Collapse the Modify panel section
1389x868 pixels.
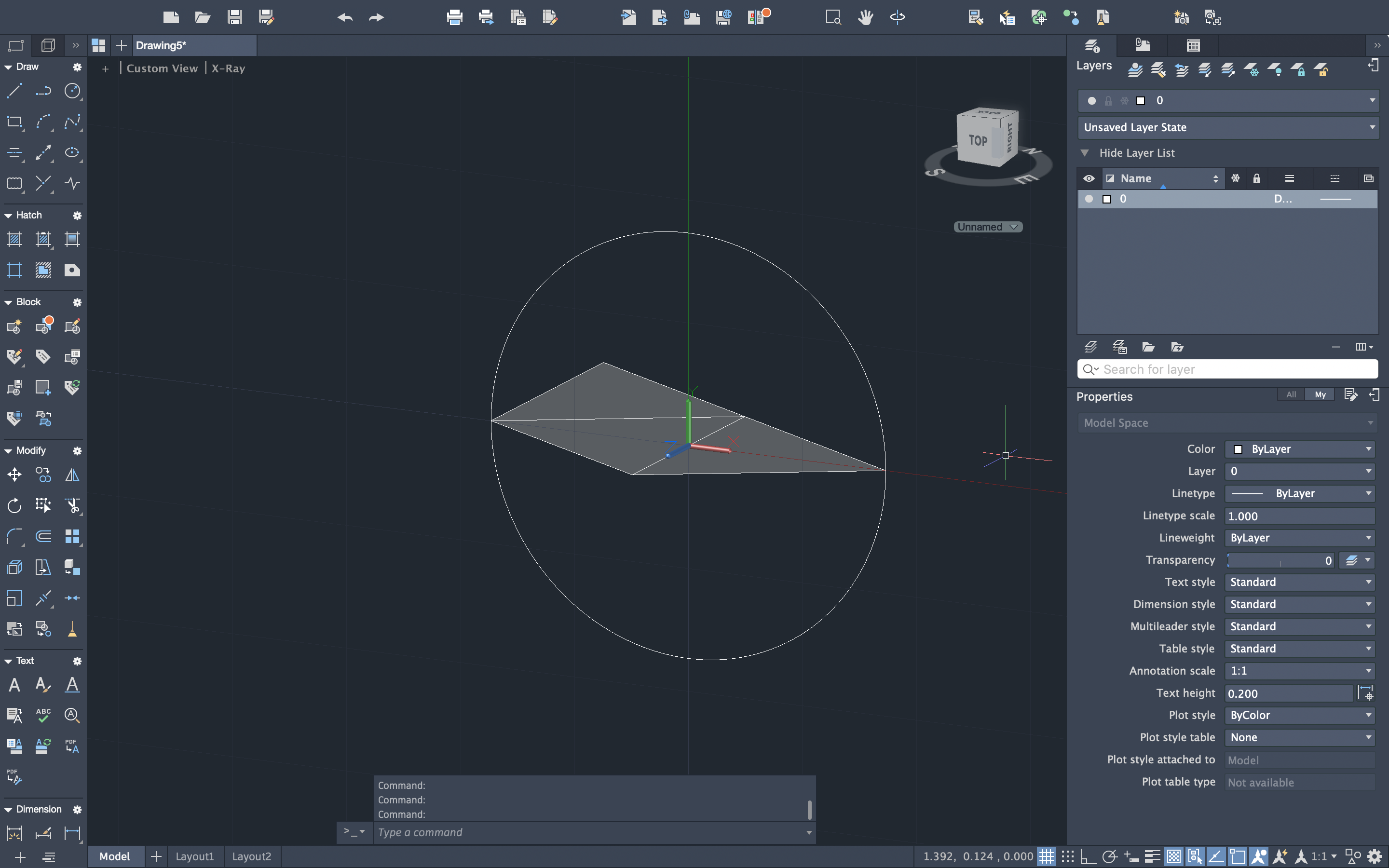click(8, 451)
